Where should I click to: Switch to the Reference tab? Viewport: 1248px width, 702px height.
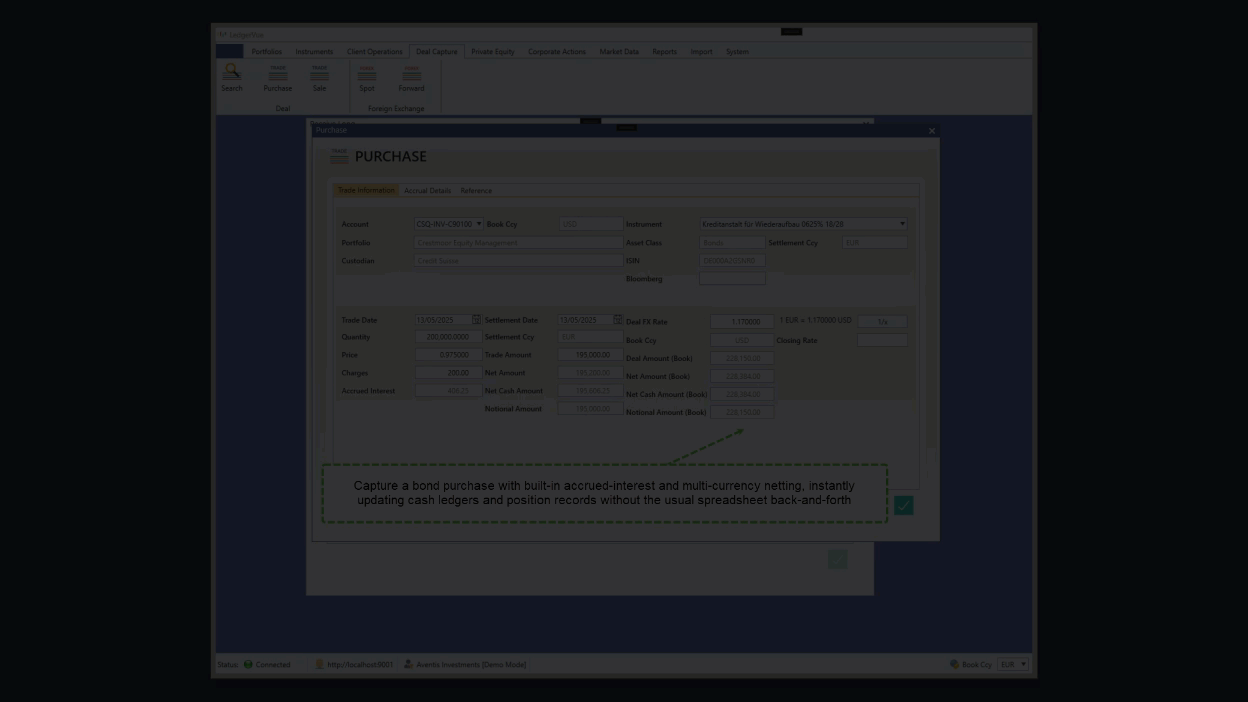[x=476, y=190]
